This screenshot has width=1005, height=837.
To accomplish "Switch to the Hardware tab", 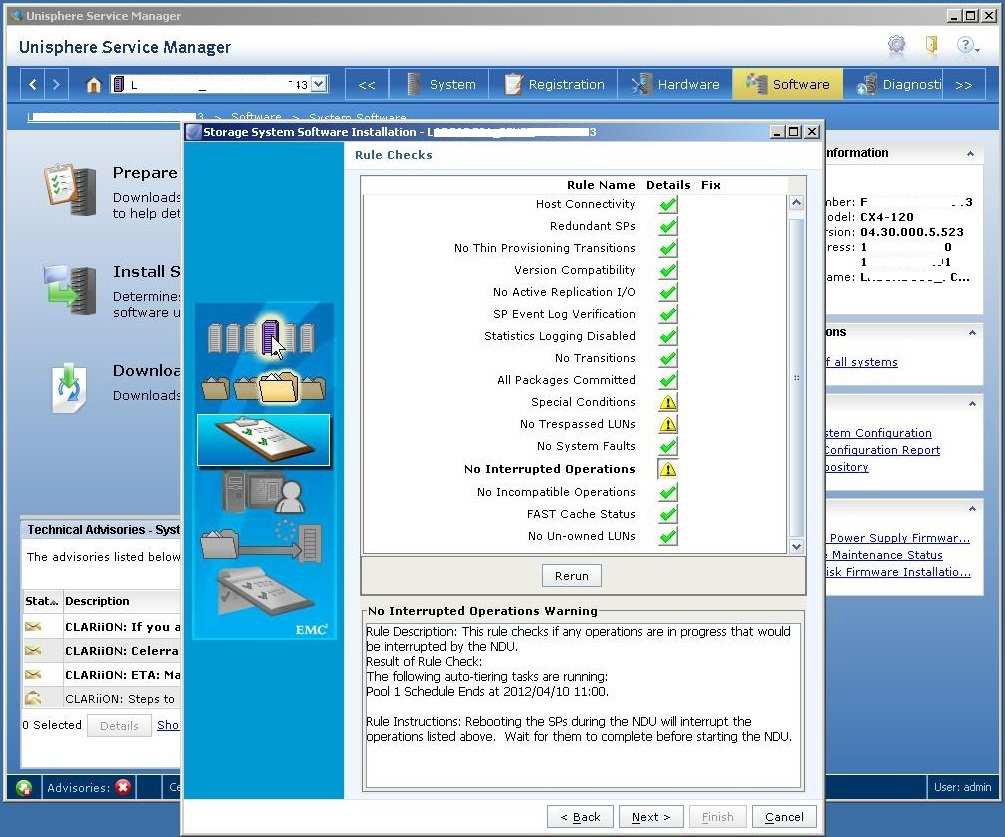I will tap(676, 85).
